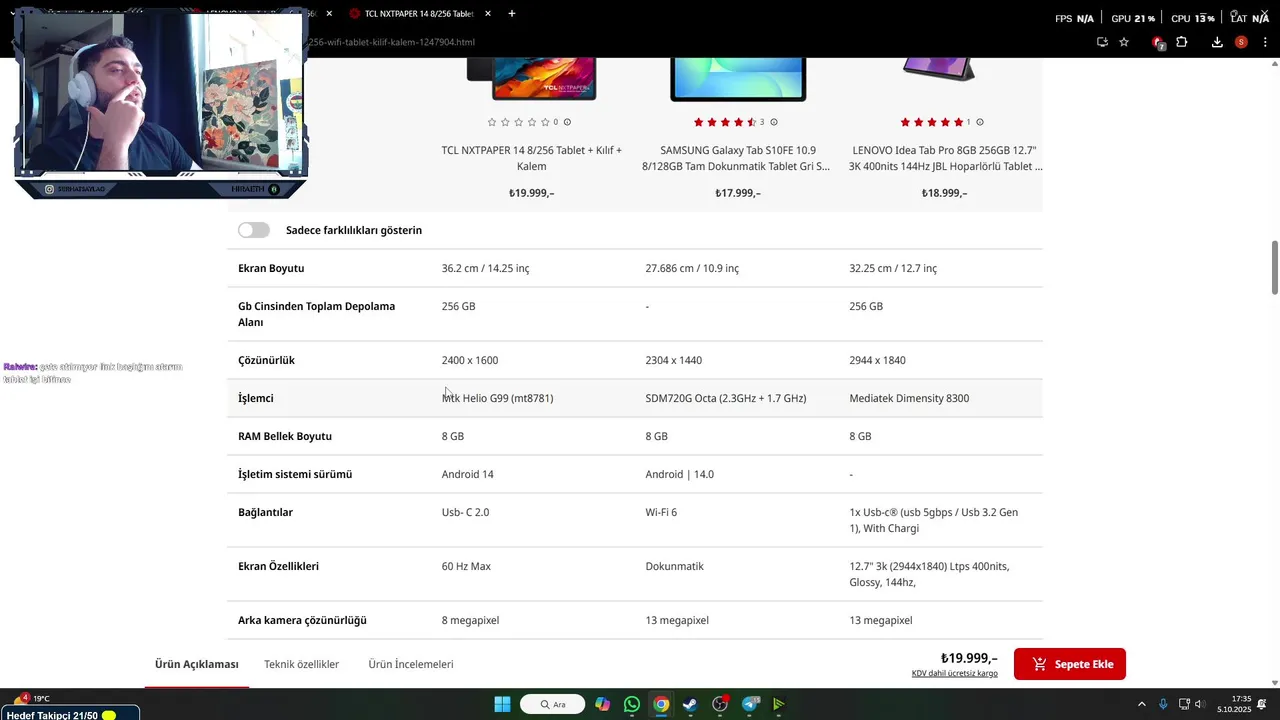Click the '₺17.999,–' price under Samsung
The height and width of the screenshot is (720, 1280).
tap(738, 193)
